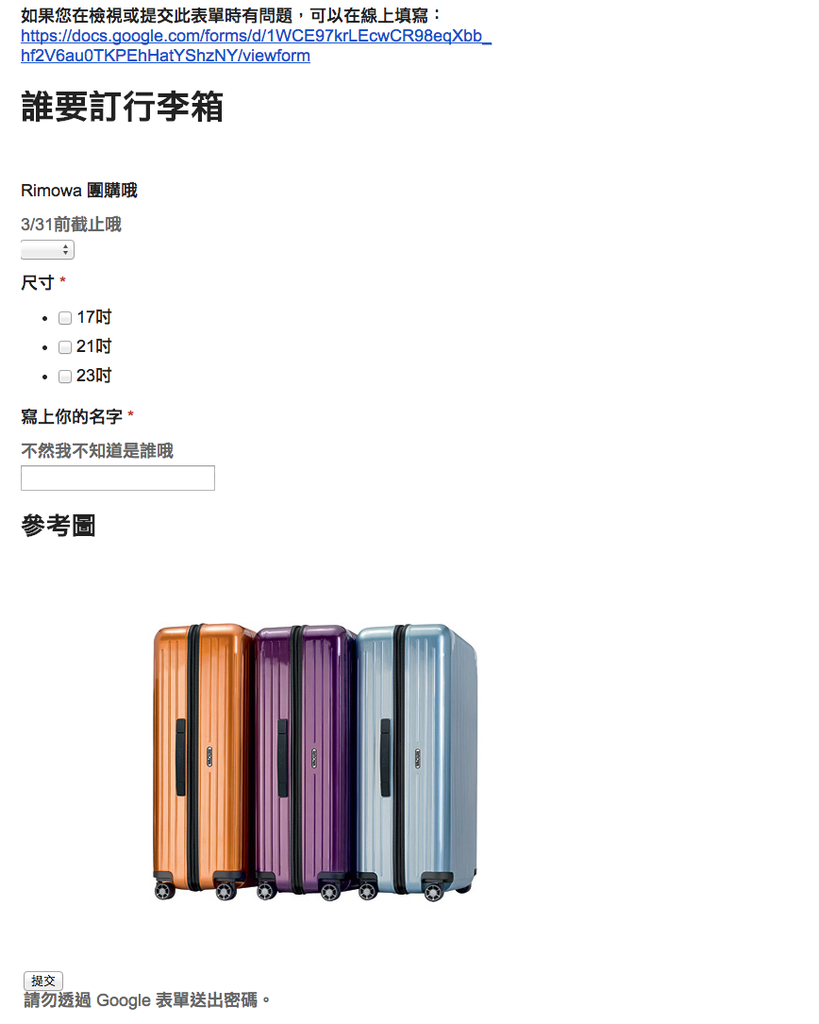This screenshot has width=819, height=1024.
Task: Click the 提交 submit button
Action: click(x=43, y=980)
